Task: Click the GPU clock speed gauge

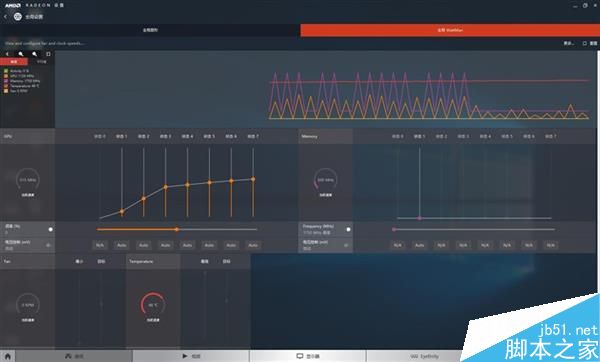Action: [28, 180]
